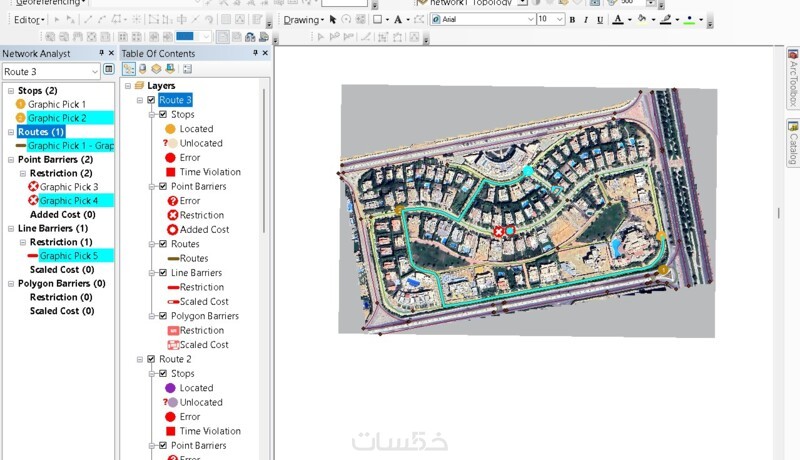Screen dimensions: 800x460
Task: Click the fill color paint bucket
Action: click(x=642, y=19)
